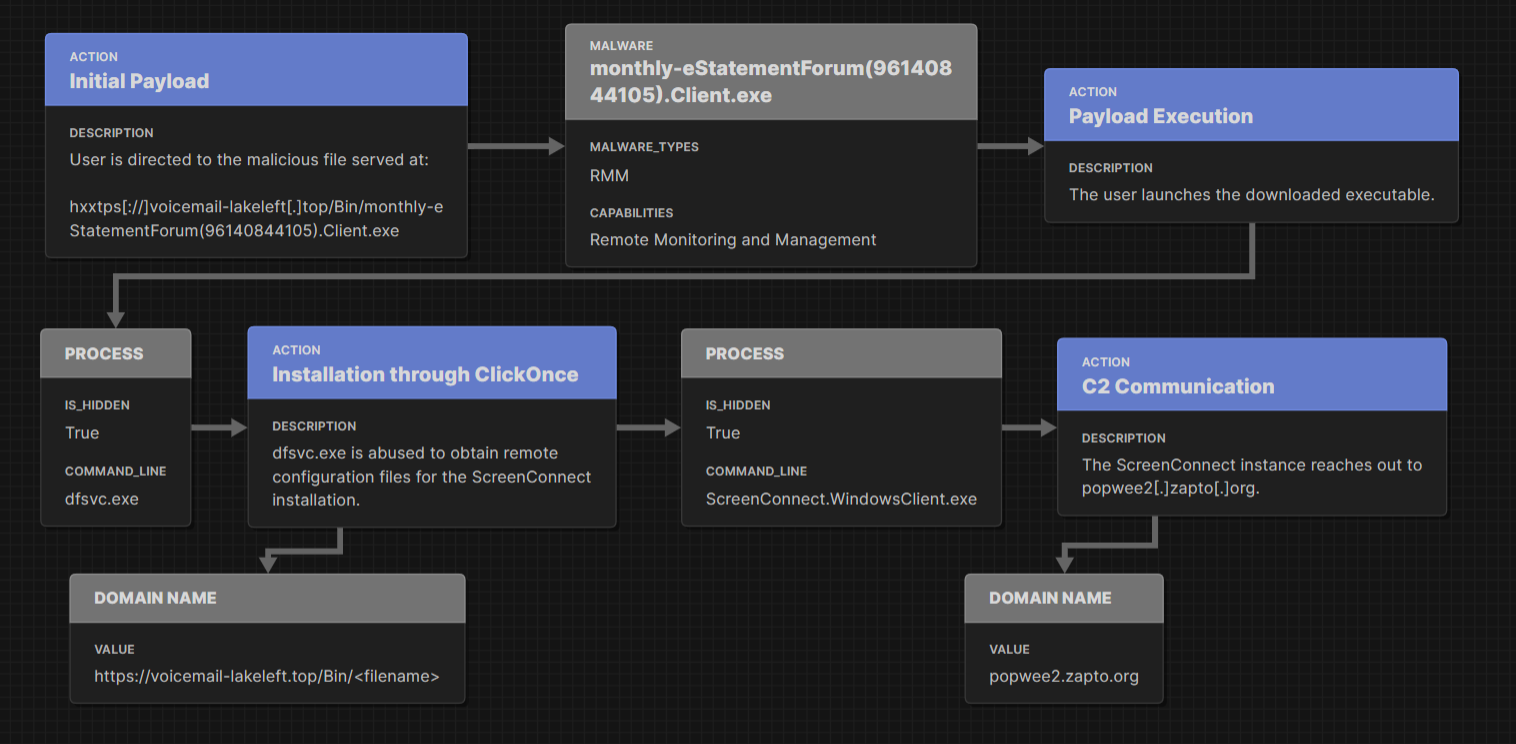The height and width of the screenshot is (744, 1516).
Task: Click the Remote Monitoring and Management capability text
Action: click(x=733, y=240)
